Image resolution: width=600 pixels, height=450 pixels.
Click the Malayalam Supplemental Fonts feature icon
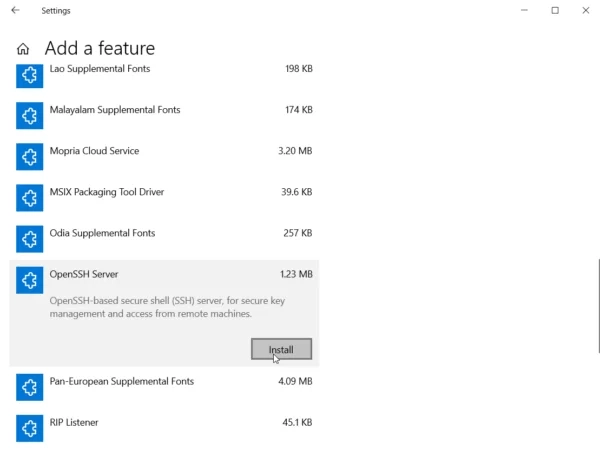[x=29, y=115]
